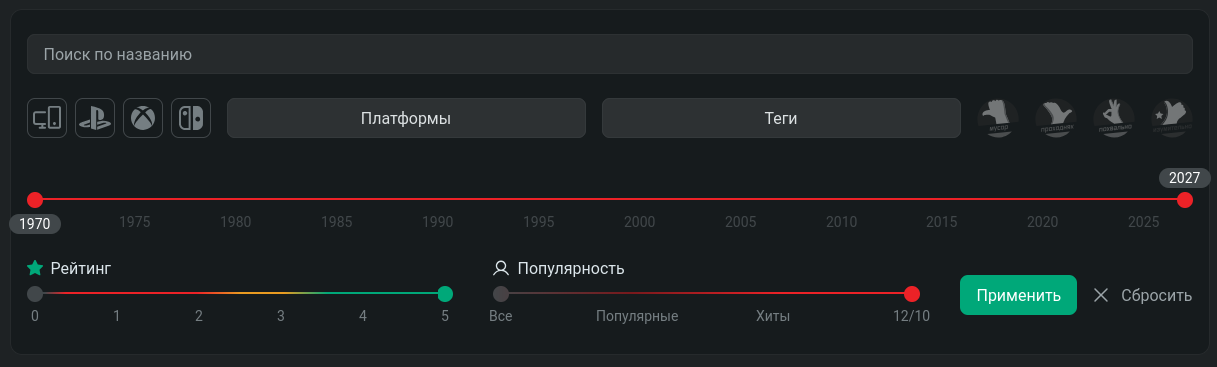Click Сбросить to reset filters

[1157, 295]
